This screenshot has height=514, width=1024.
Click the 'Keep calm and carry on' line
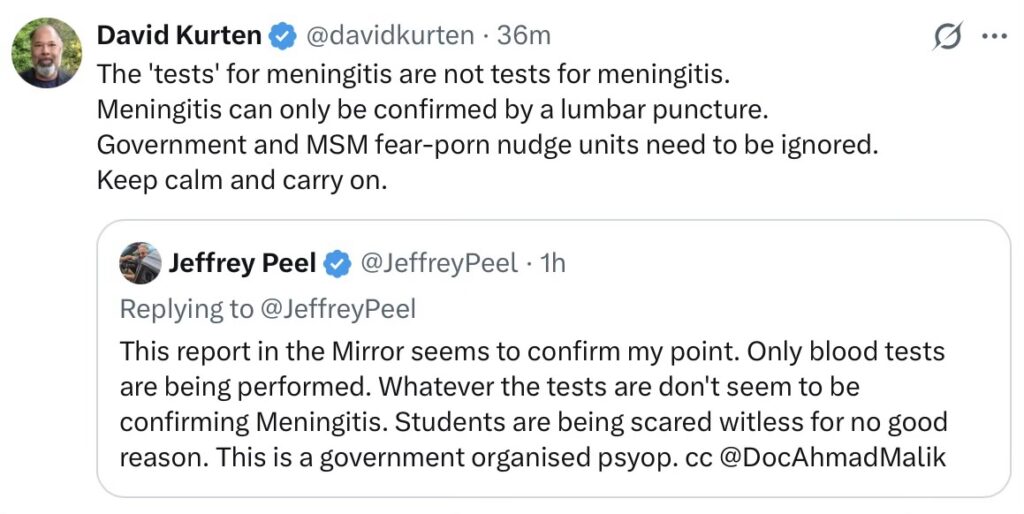pyautogui.click(x=241, y=181)
